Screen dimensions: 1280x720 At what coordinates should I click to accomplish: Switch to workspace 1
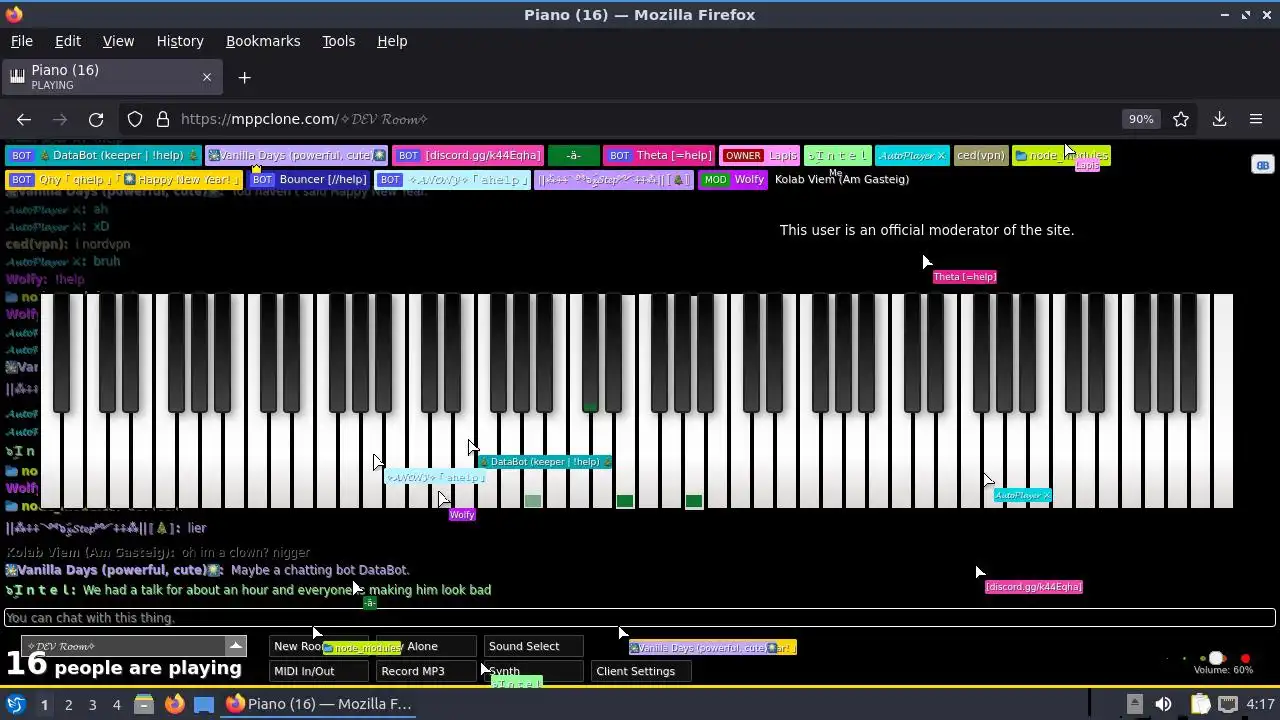(44, 704)
